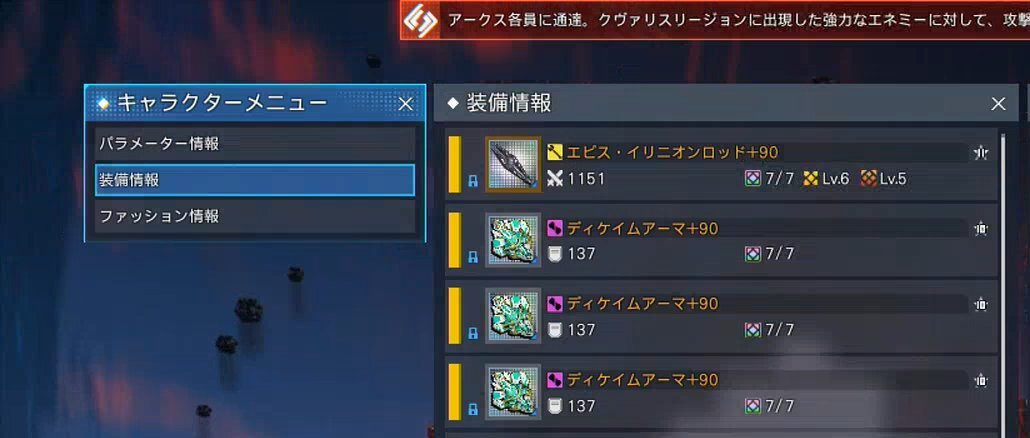This screenshot has height=438, width=1030.
Task: Click the pink armor-type icon of the first armor
Action: 555,229
